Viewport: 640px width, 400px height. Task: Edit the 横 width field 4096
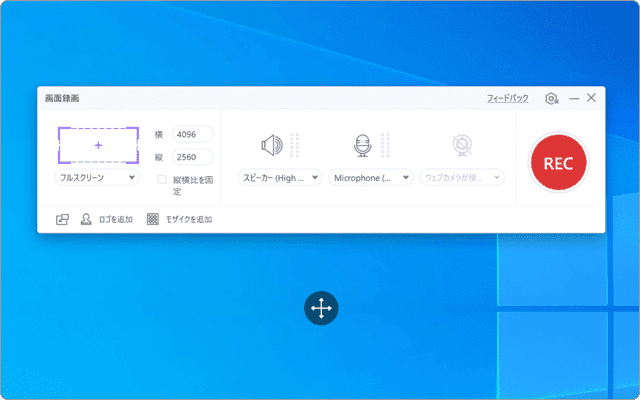(x=193, y=134)
